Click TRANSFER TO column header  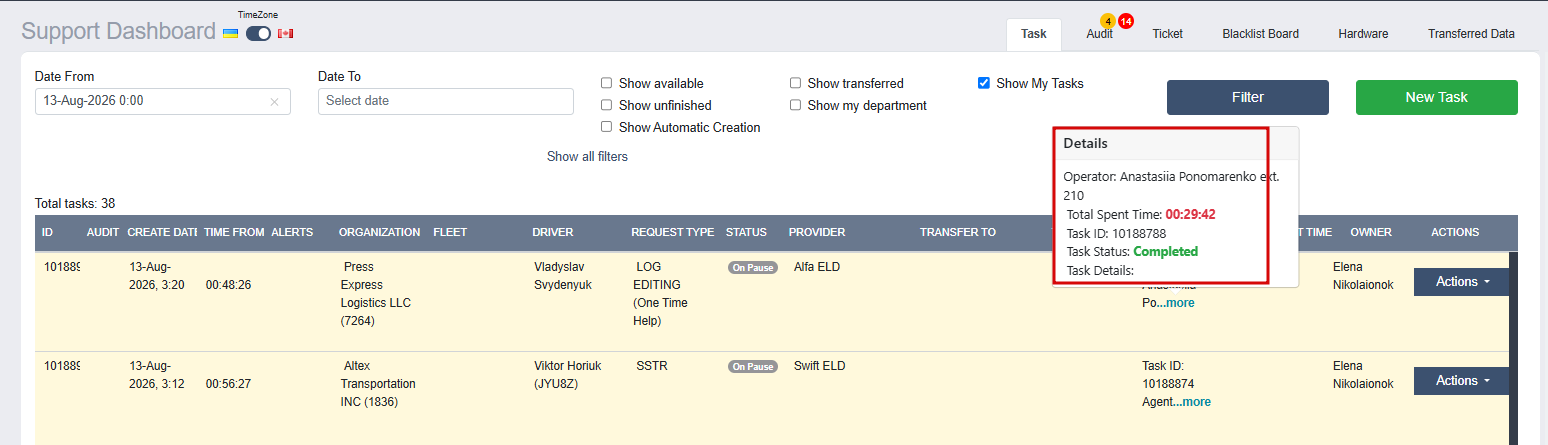coord(958,232)
